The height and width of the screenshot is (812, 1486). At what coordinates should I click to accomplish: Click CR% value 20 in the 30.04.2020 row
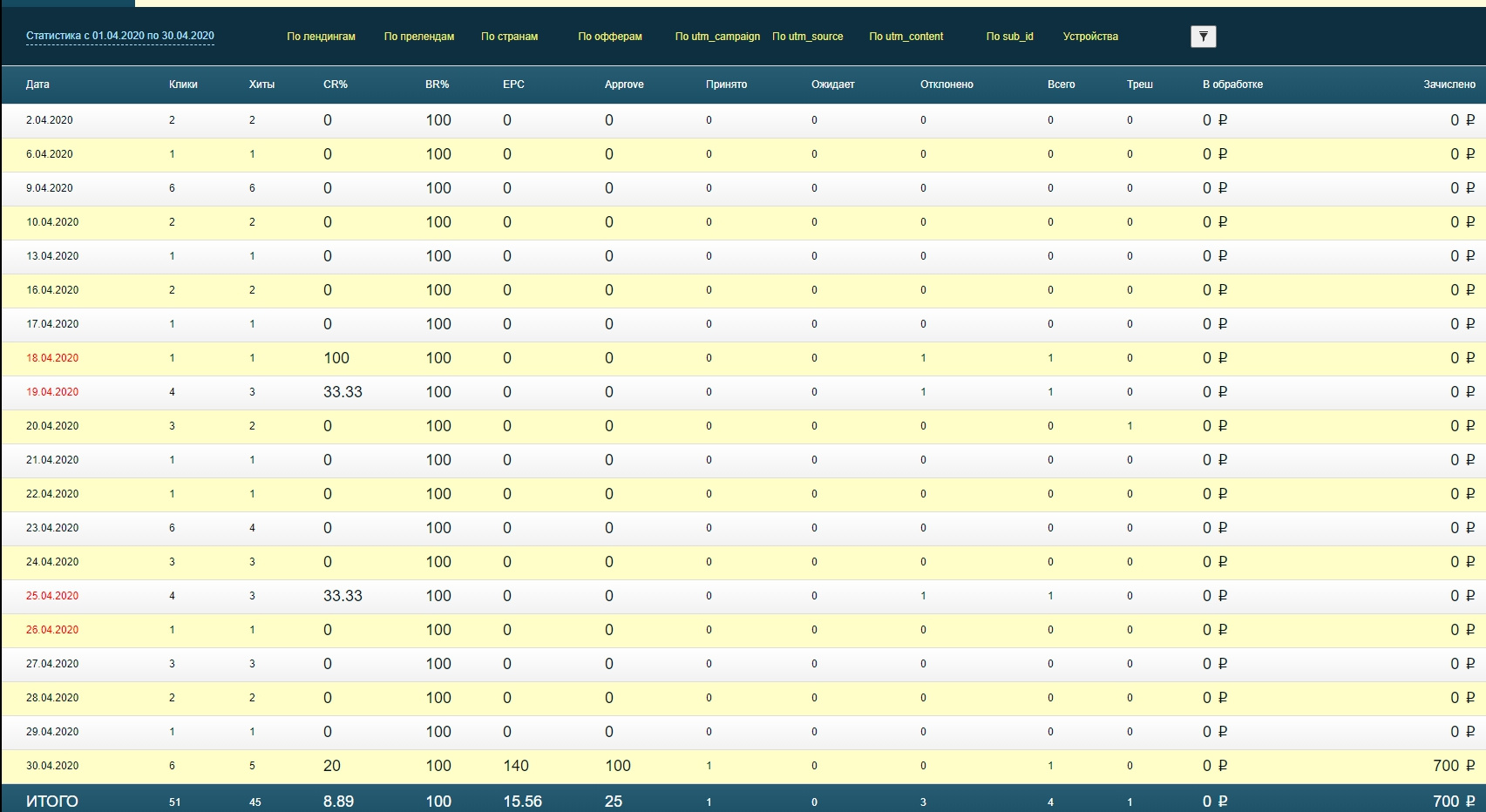point(332,766)
